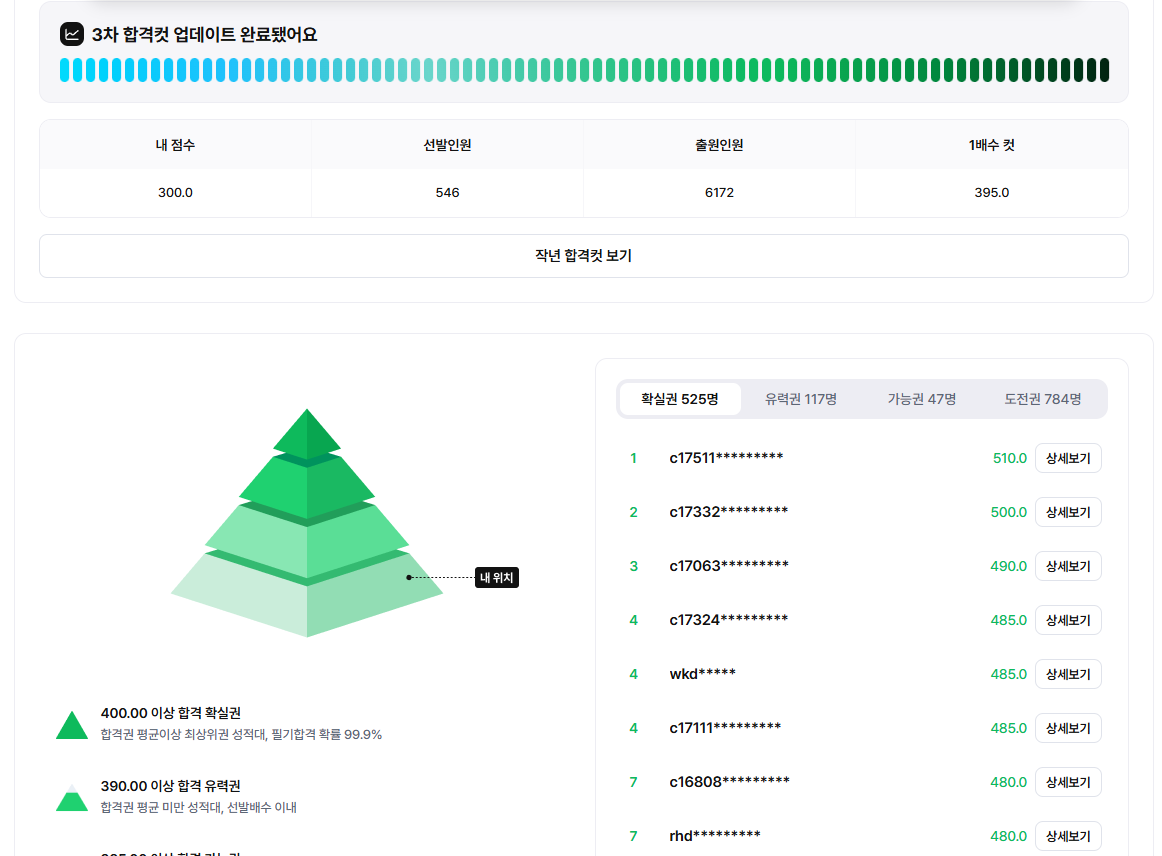Select user c17332********* in ranking list
This screenshot has width=1162, height=856.
728,512
